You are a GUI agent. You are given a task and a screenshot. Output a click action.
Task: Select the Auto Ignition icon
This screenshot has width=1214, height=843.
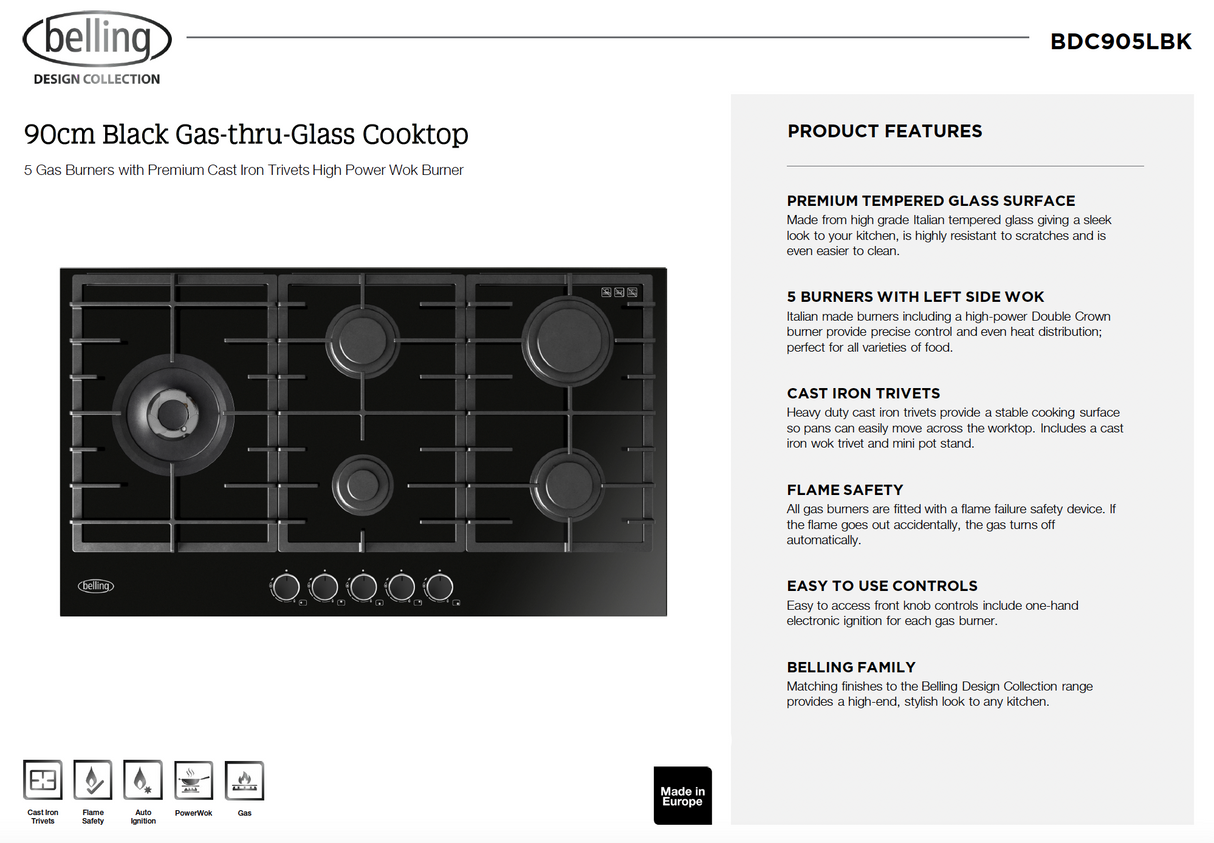pyautogui.click(x=143, y=780)
